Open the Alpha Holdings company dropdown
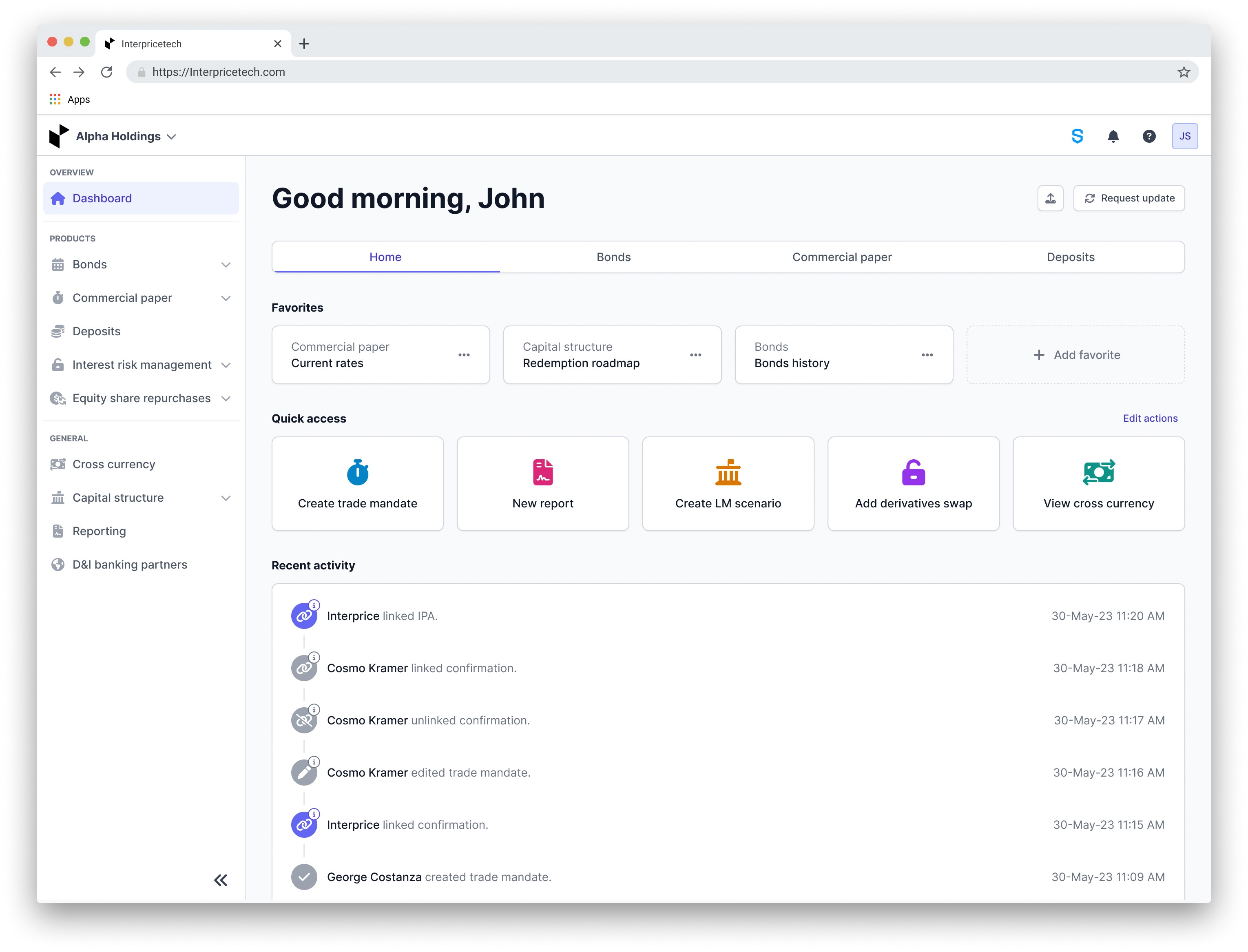The width and height of the screenshot is (1248, 952). pos(126,137)
